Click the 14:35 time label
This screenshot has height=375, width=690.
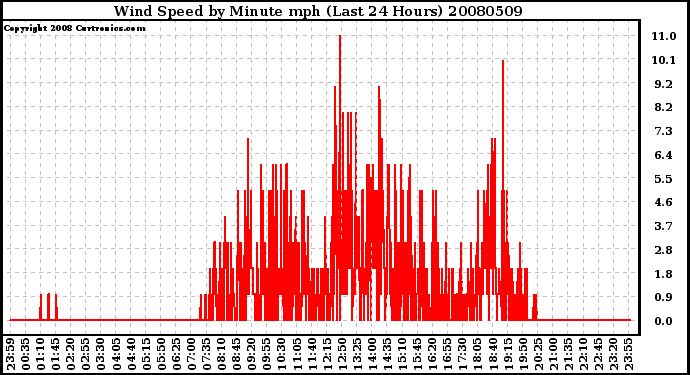pos(387,354)
